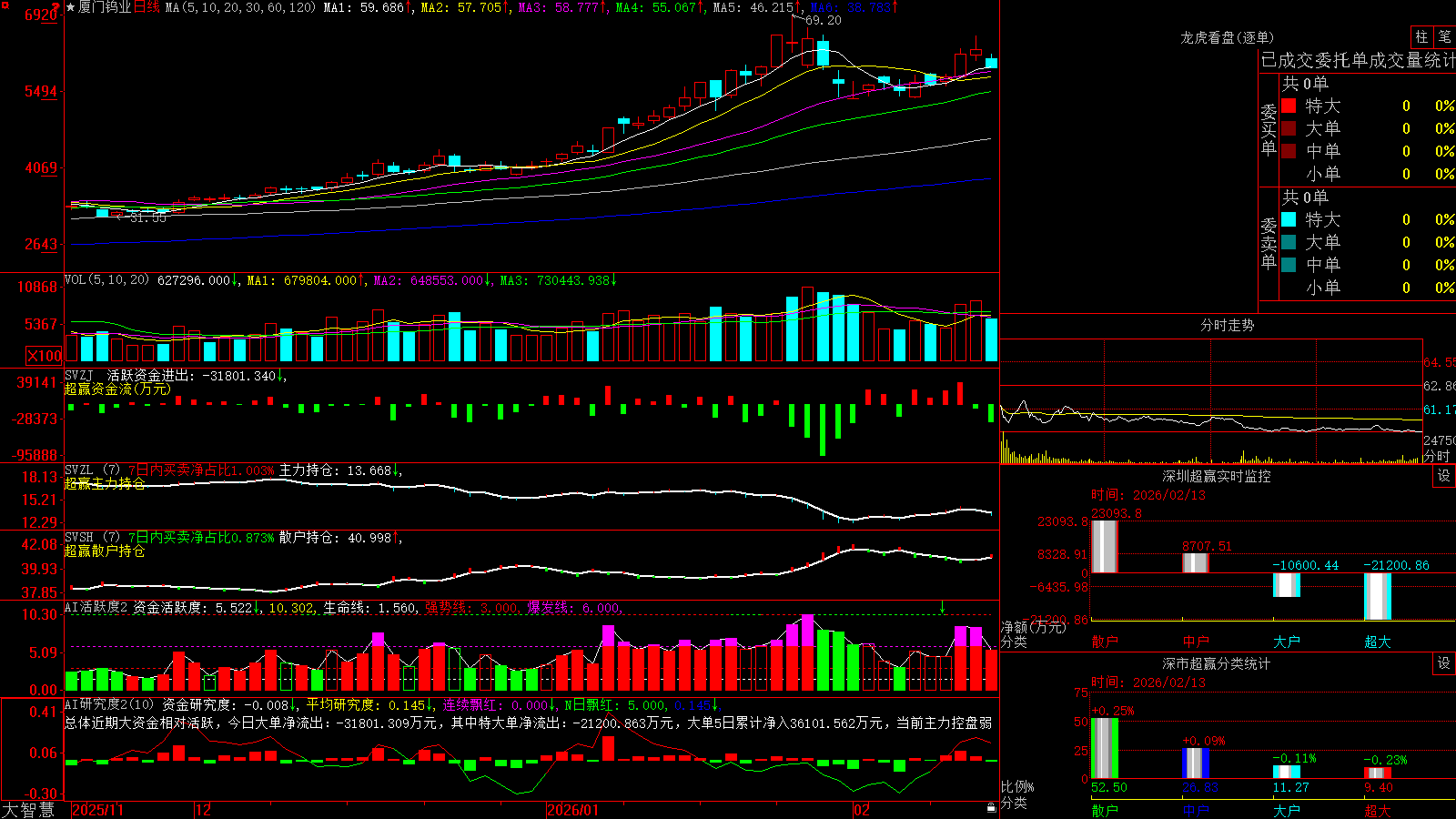Viewport: 1456px width, 819px height.
Task: Click teal swatch for 委卖单 中单
Action: point(1289,264)
